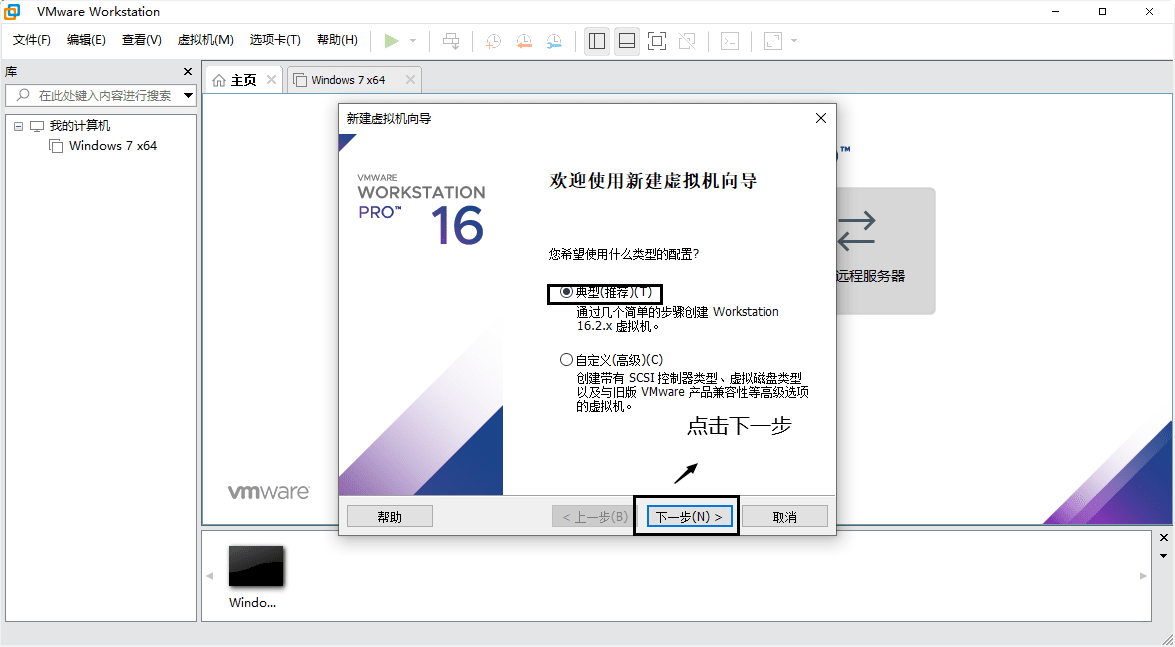1175x647 pixels.
Task: Toggle the thumbnail bar toolbar icon
Action: [627, 40]
